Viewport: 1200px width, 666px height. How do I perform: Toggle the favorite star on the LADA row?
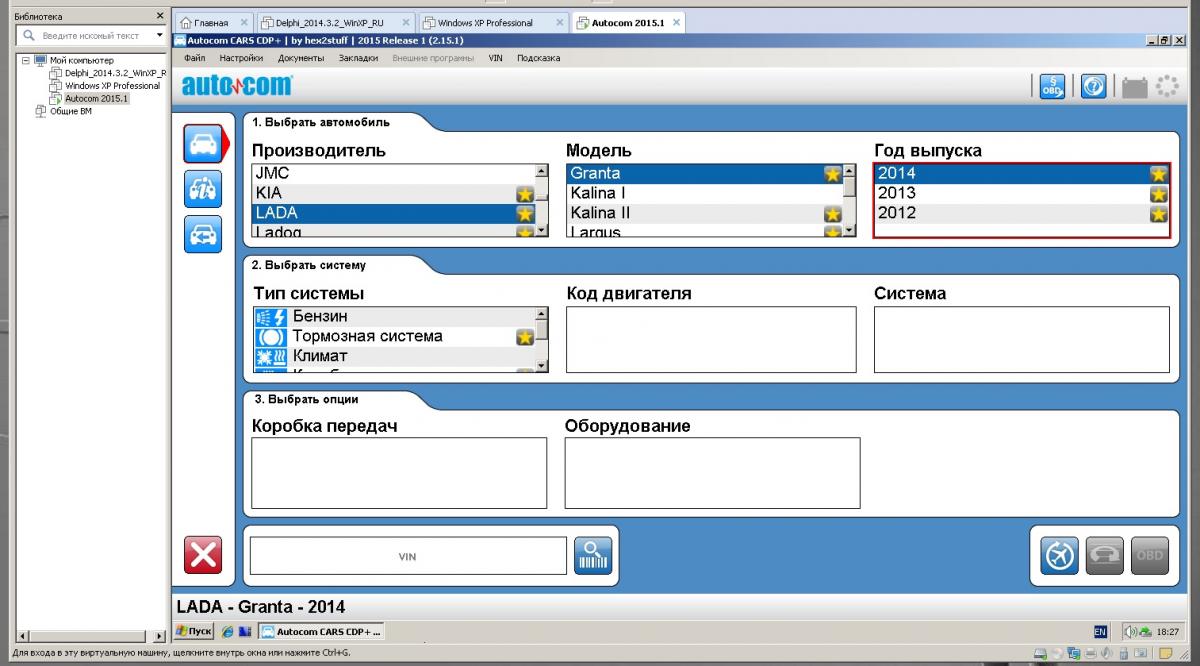(x=525, y=214)
